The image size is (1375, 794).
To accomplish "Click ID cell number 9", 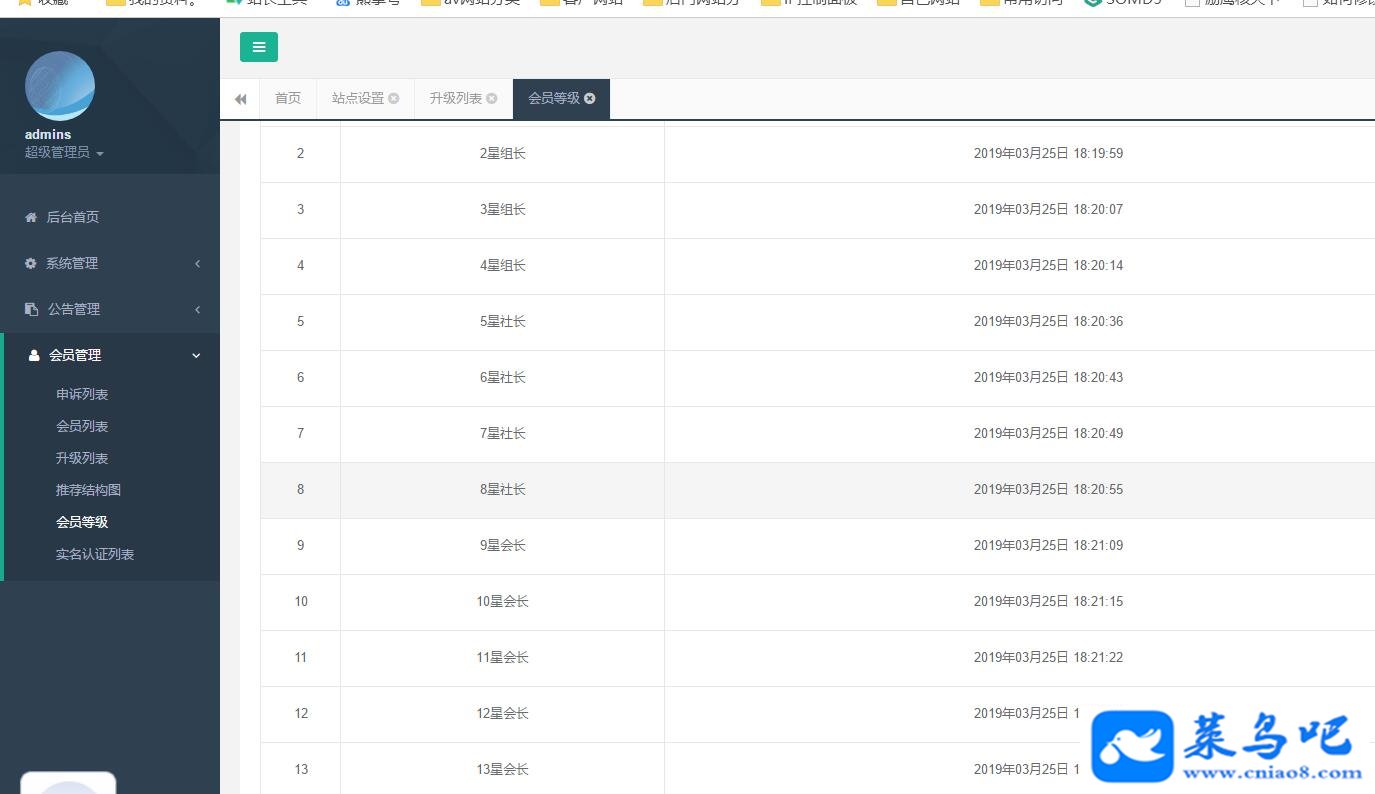I will pos(301,546).
